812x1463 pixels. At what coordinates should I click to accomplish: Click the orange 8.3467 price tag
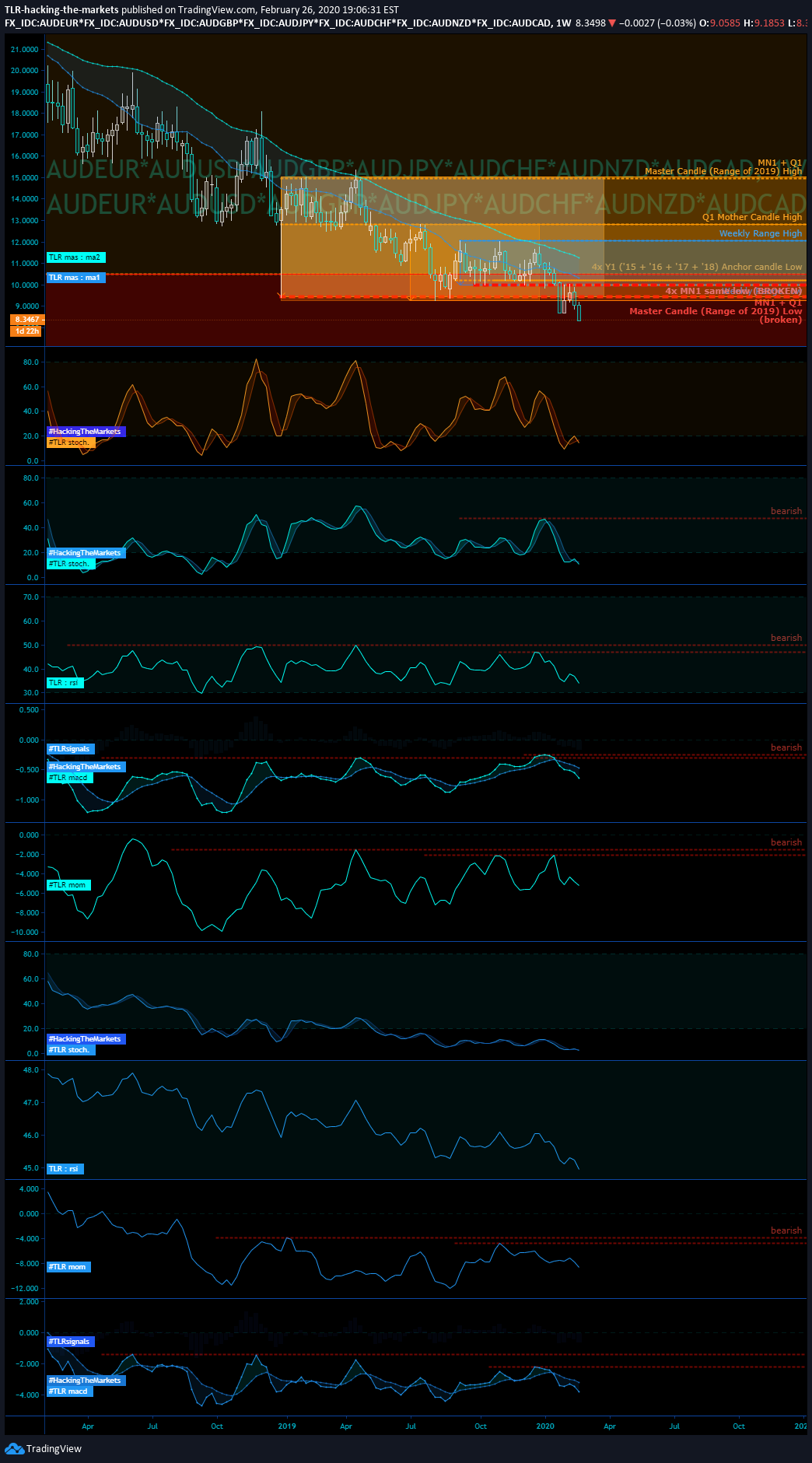point(26,320)
